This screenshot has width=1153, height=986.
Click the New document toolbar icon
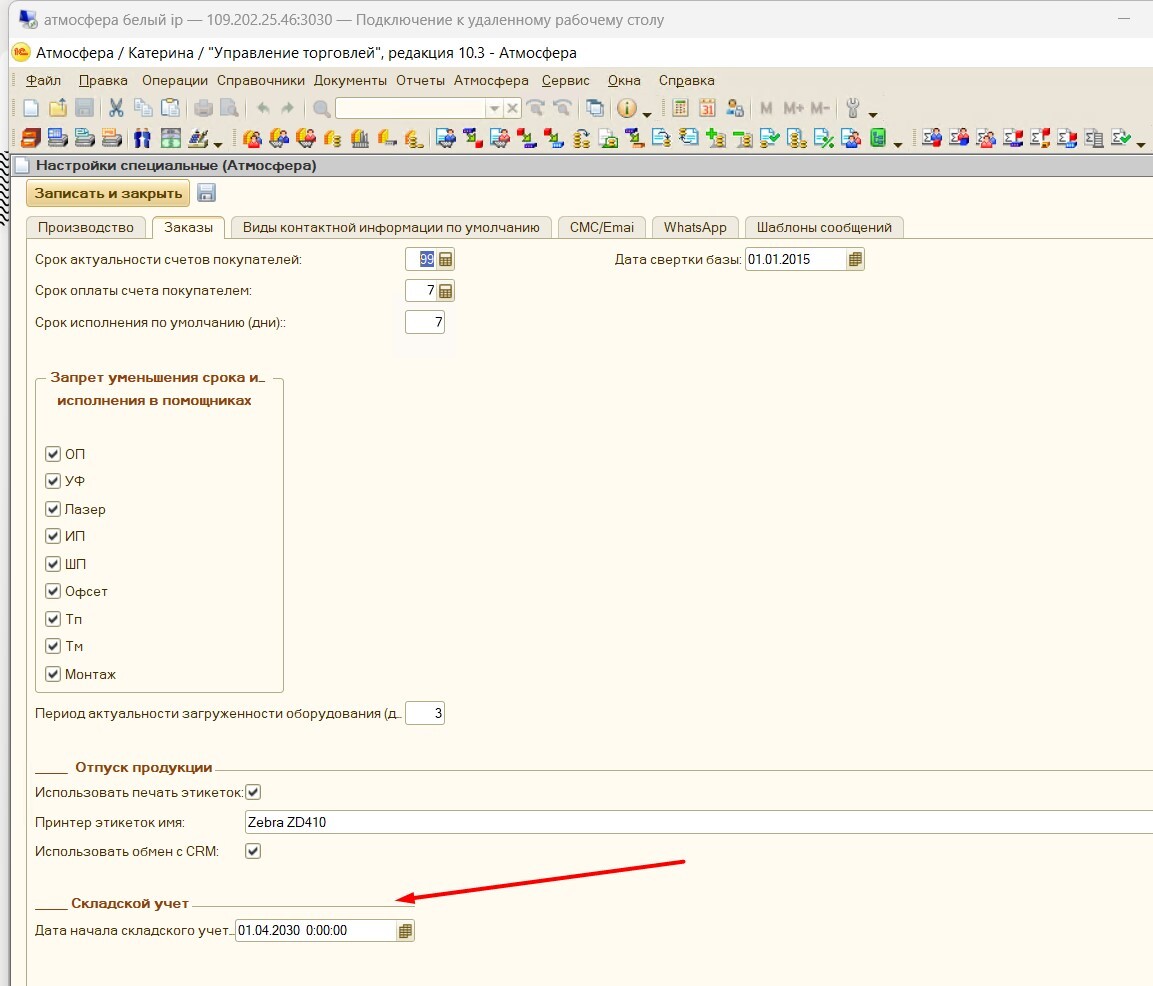[x=31, y=109]
